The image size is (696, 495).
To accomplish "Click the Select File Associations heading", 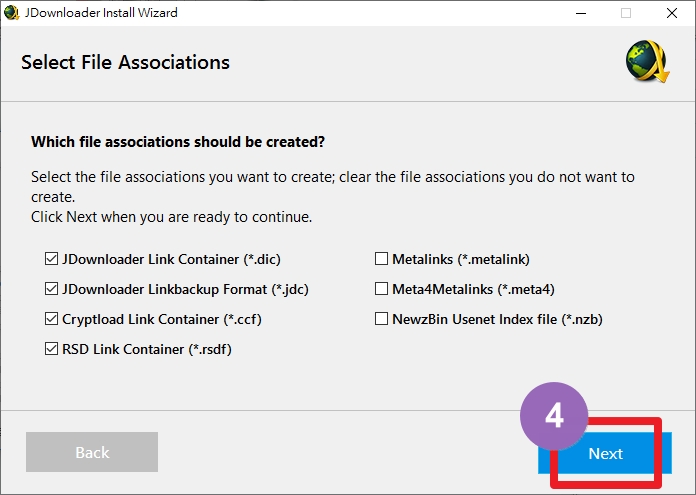I will [125, 62].
